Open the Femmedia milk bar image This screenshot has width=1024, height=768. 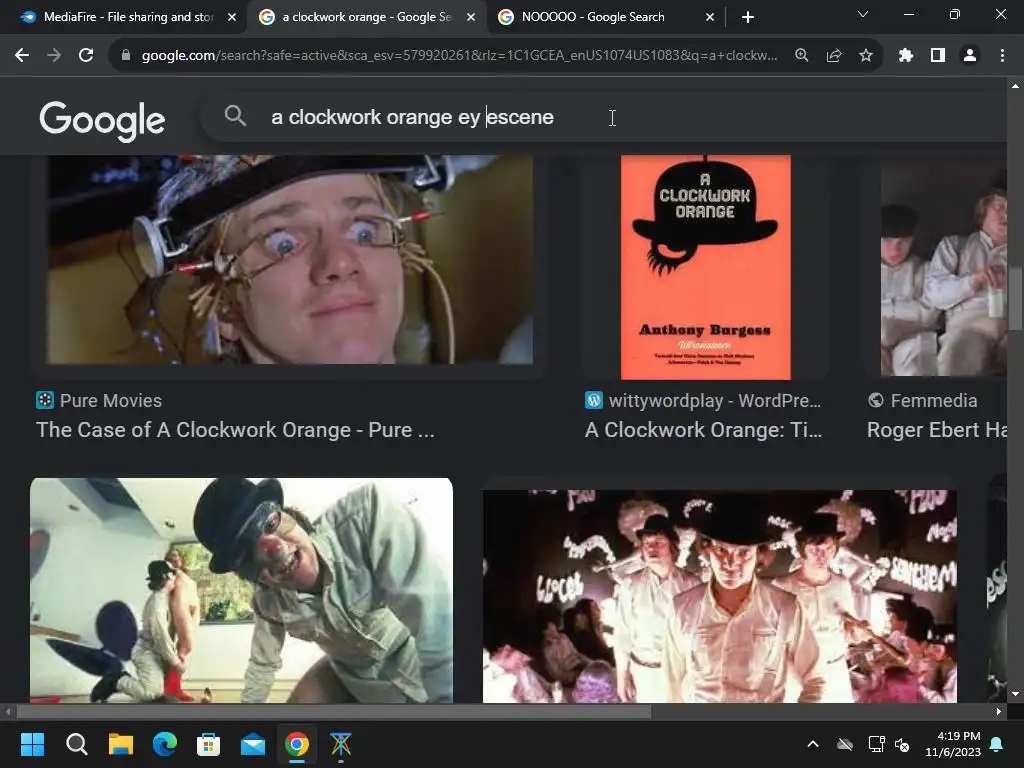pos(944,266)
